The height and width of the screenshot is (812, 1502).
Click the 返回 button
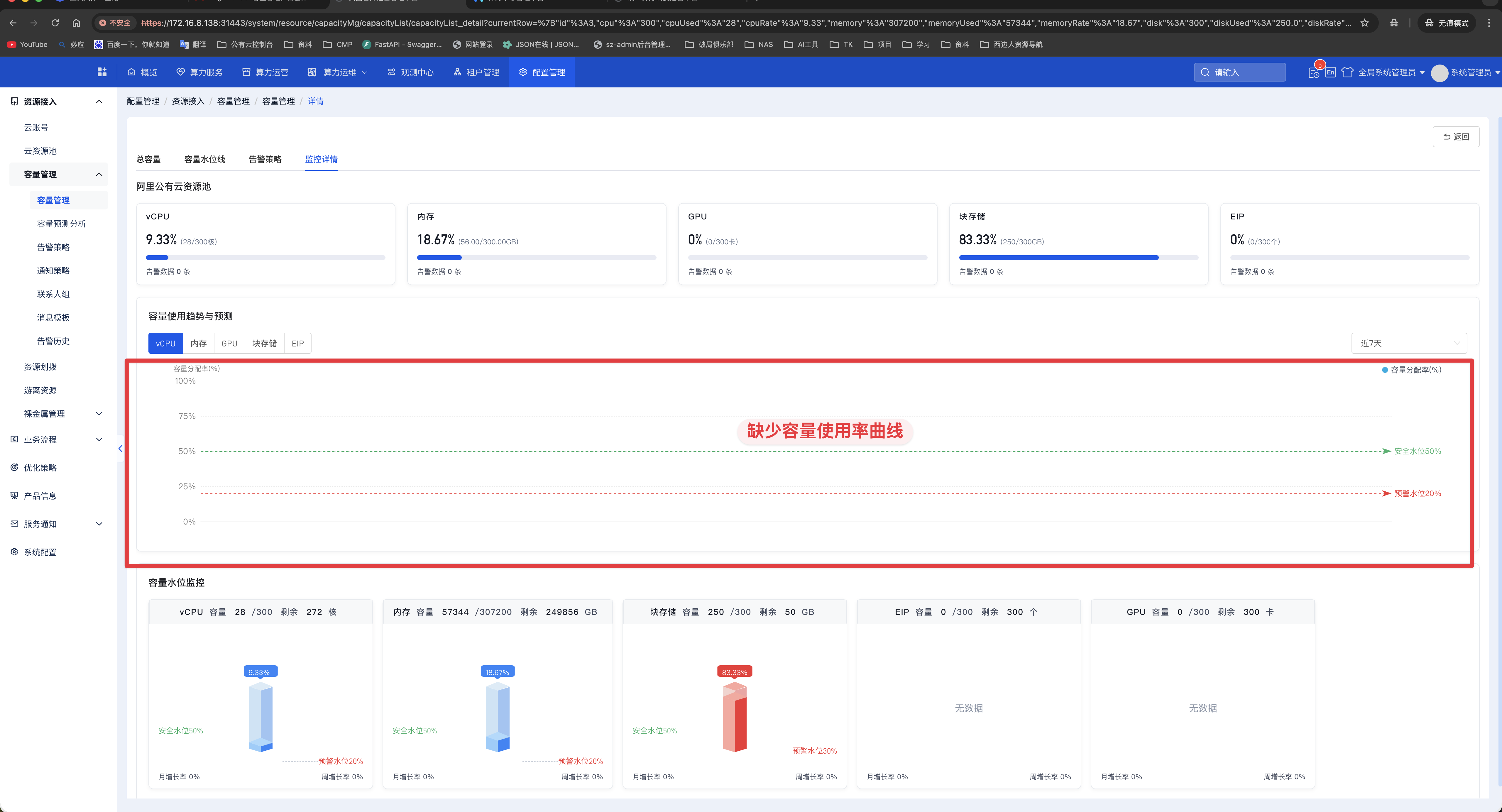[x=1455, y=136]
